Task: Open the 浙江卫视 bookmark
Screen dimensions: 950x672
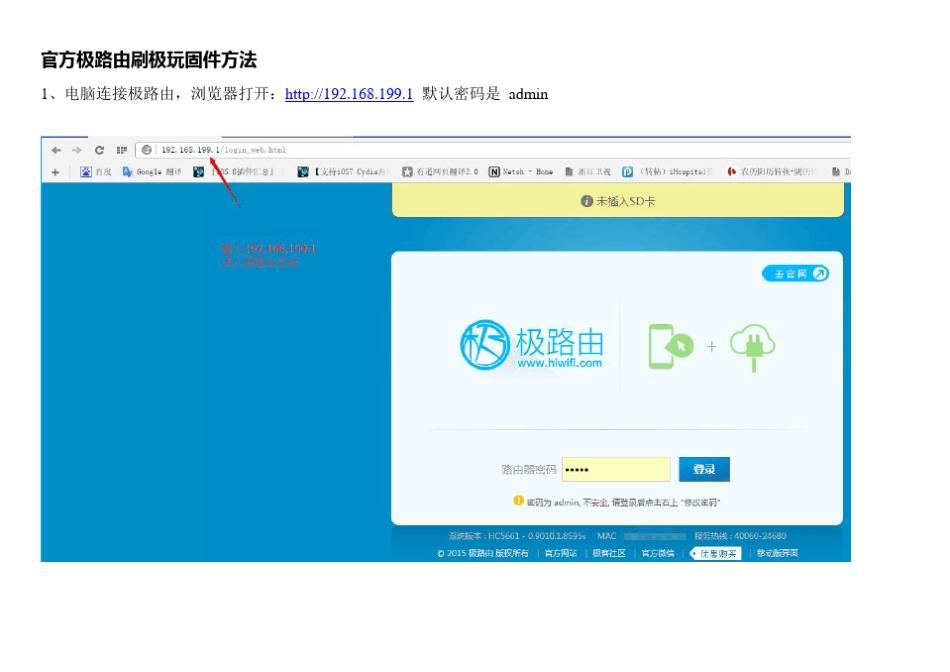Action: pos(588,172)
